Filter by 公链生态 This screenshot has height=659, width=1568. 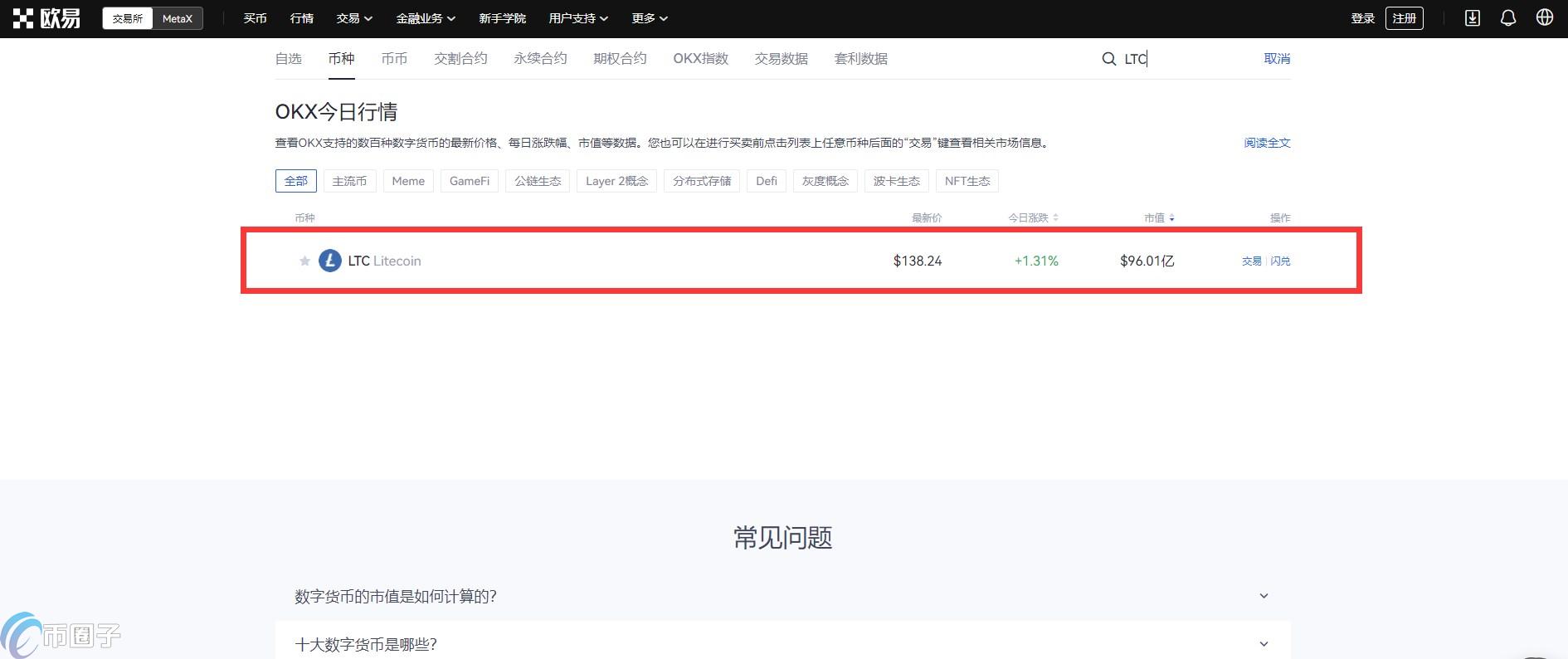tap(538, 181)
